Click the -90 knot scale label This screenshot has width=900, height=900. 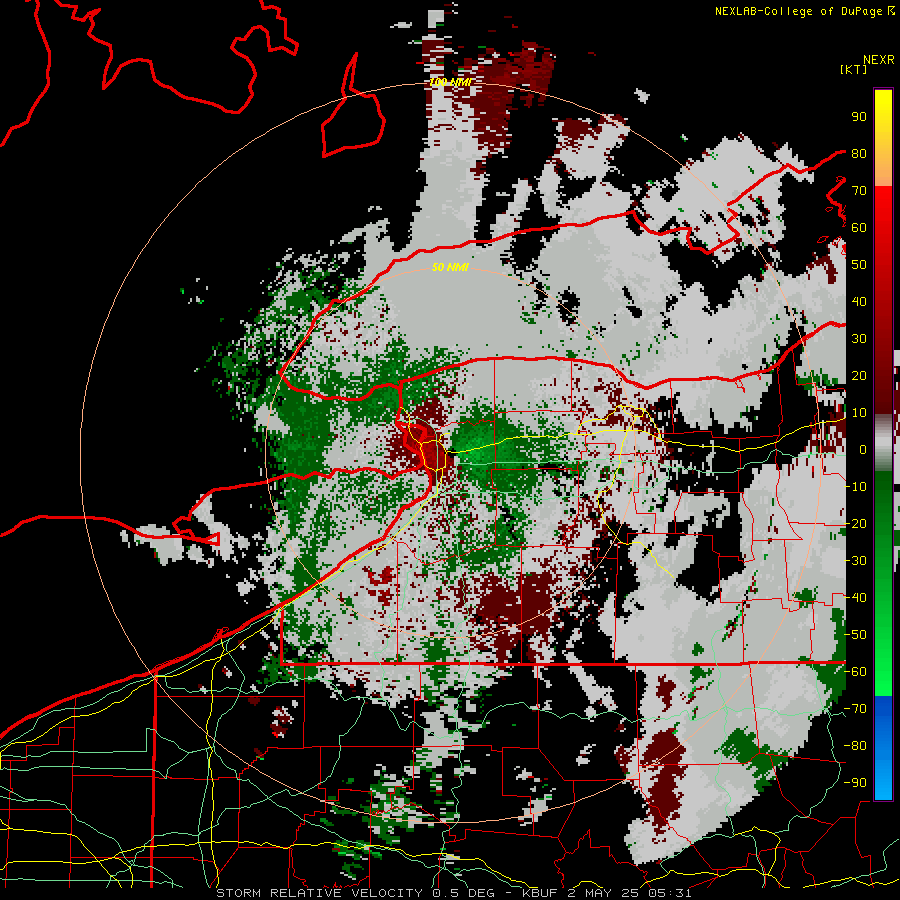coord(856,783)
